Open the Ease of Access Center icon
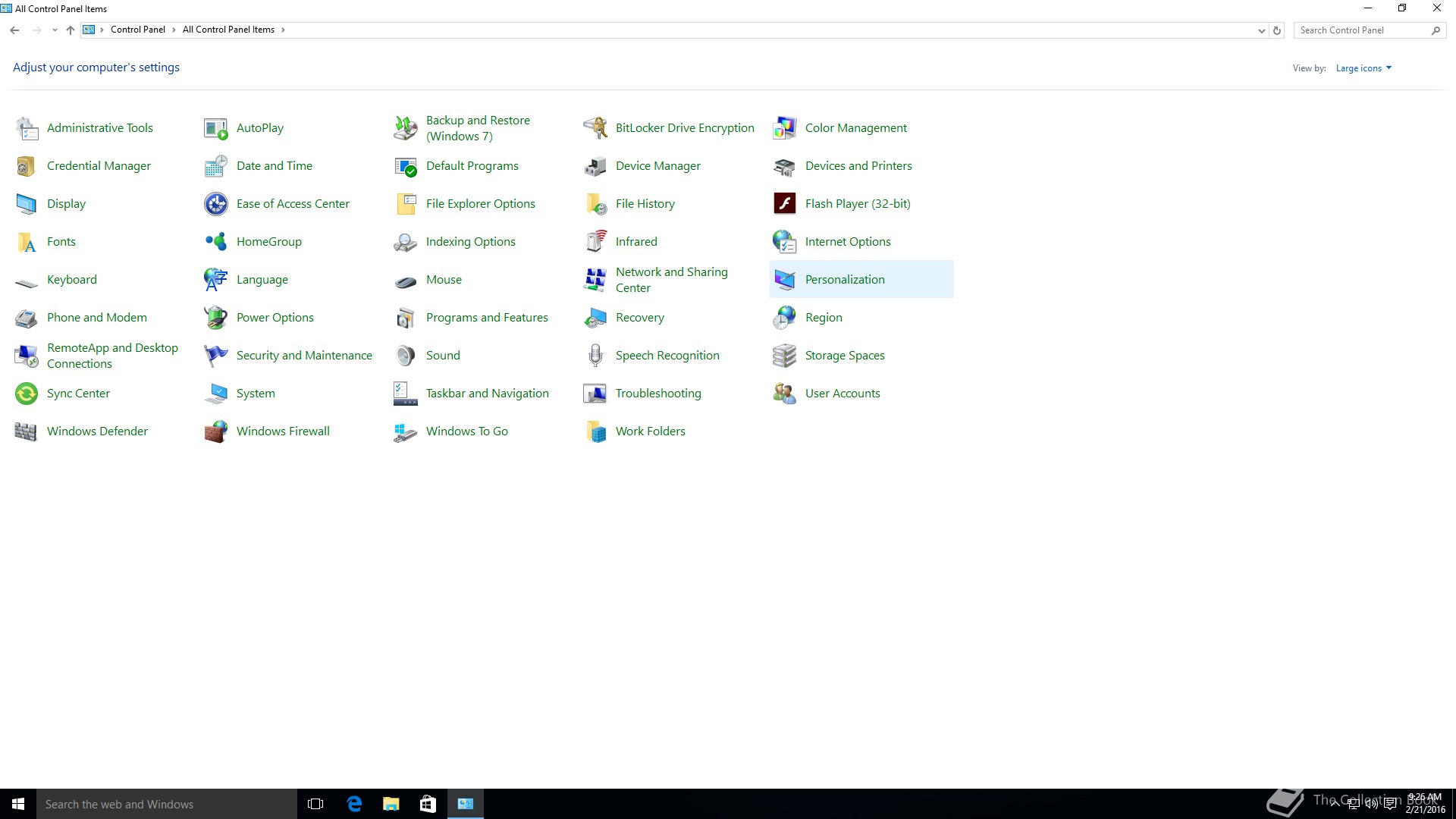Image resolution: width=1456 pixels, height=819 pixels. tap(216, 204)
